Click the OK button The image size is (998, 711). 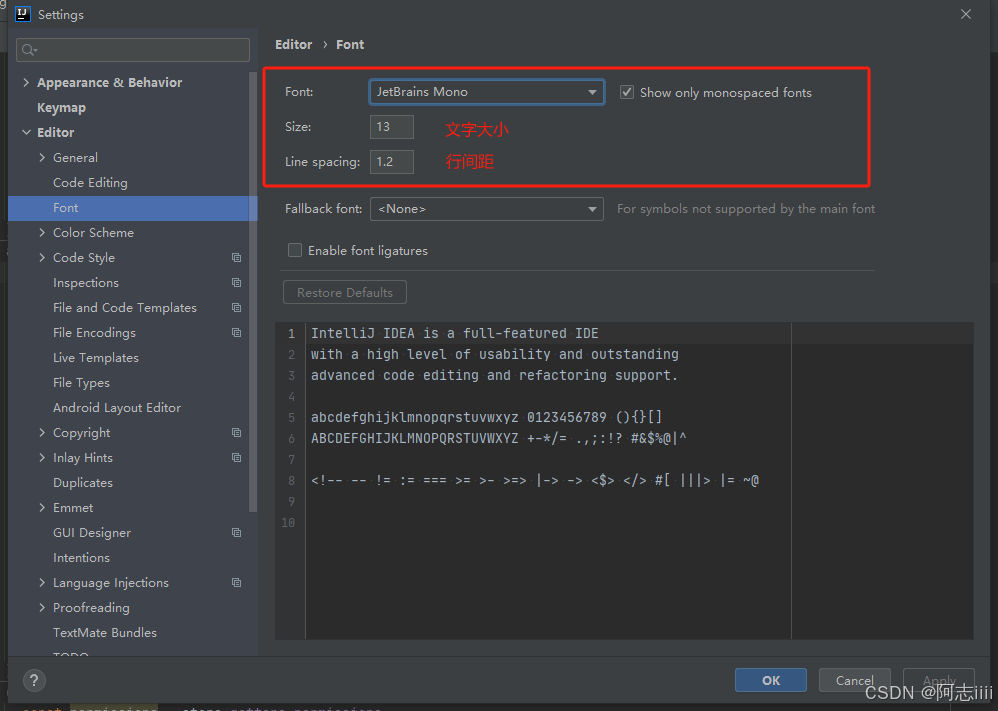pyautogui.click(x=771, y=680)
